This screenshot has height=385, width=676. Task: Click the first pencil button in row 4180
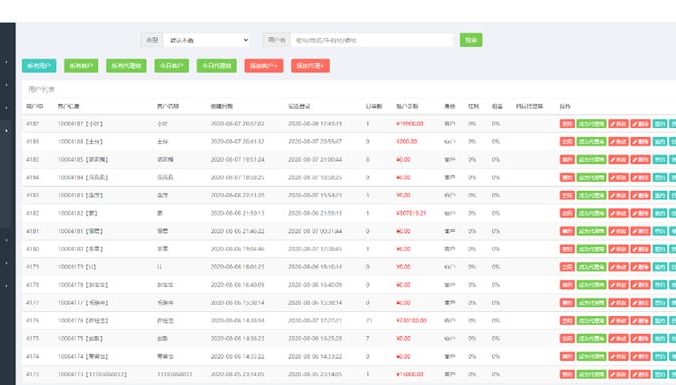(x=618, y=249)
